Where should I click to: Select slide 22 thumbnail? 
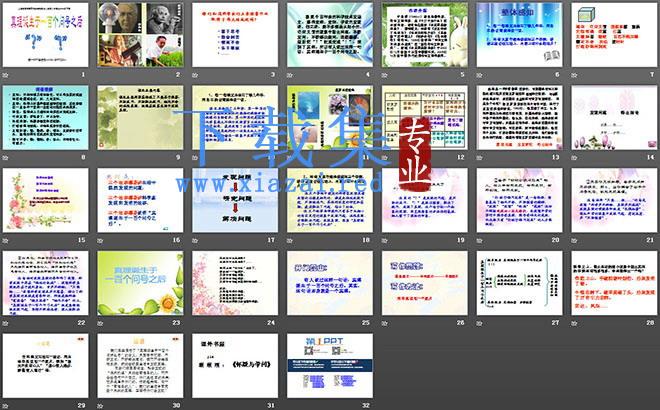click(45, 283)
